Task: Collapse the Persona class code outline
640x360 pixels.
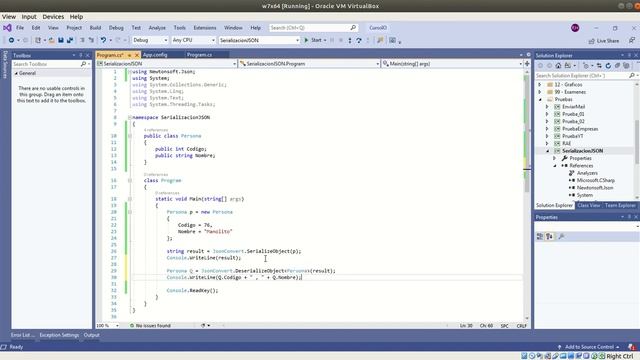Action: [x=130, y=136]
